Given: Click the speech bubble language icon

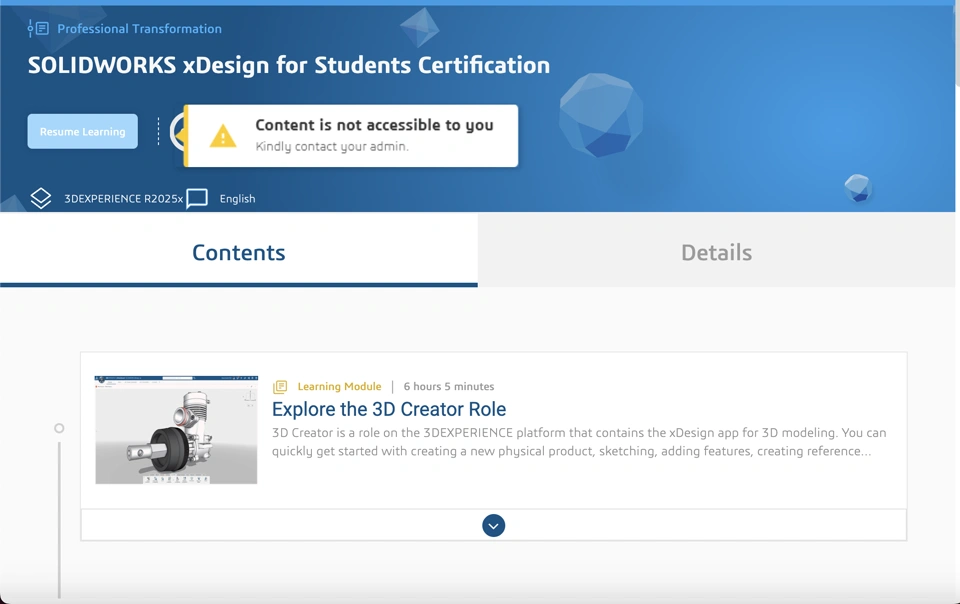Looking at the screenshot, I should click(197, 198).
